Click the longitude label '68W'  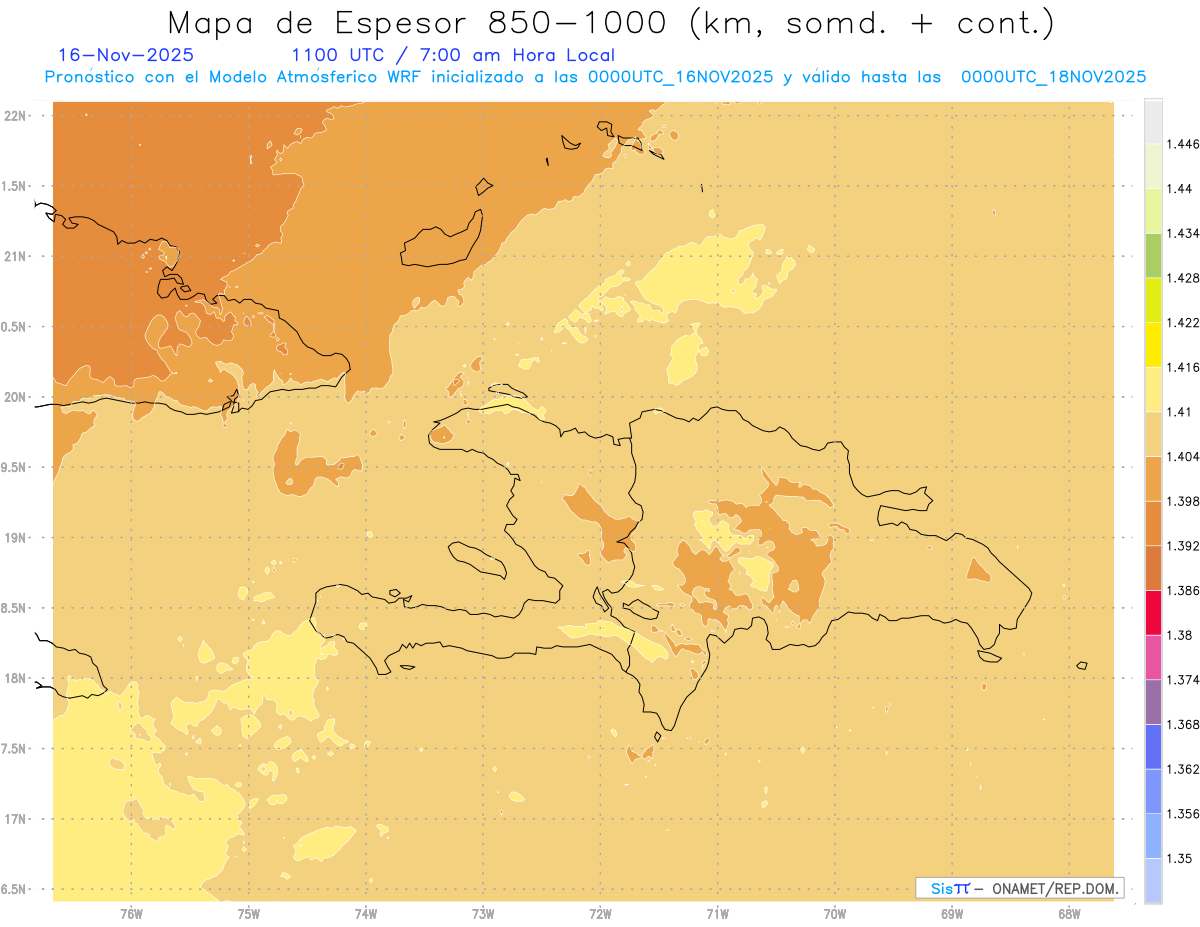[1069, 913]
